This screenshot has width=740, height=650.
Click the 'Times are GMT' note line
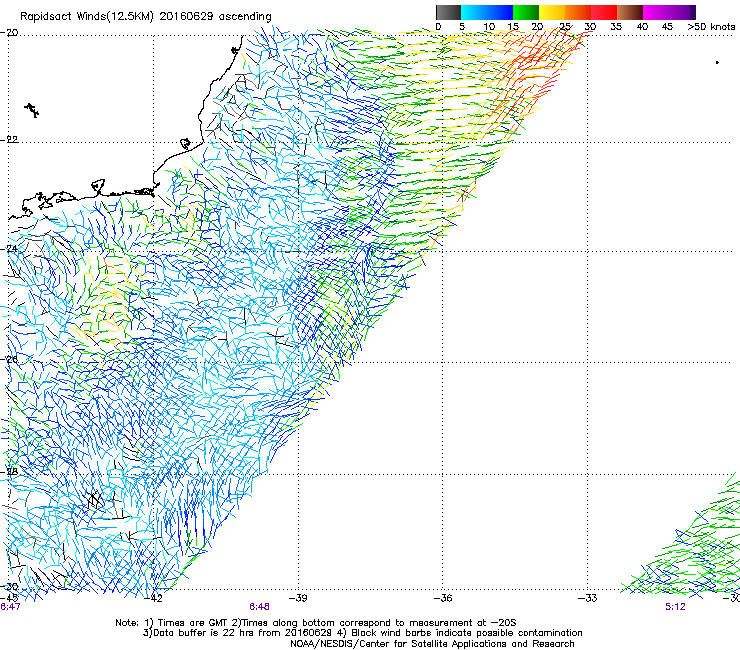(x=316, y=623)
